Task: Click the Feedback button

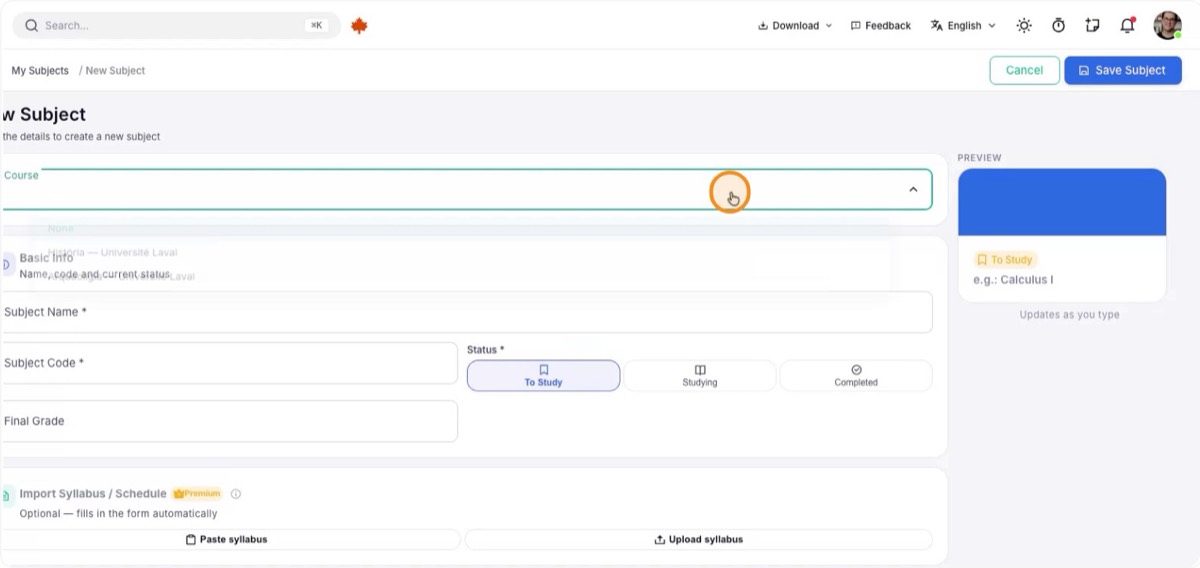Action: [x=881, y=26]
